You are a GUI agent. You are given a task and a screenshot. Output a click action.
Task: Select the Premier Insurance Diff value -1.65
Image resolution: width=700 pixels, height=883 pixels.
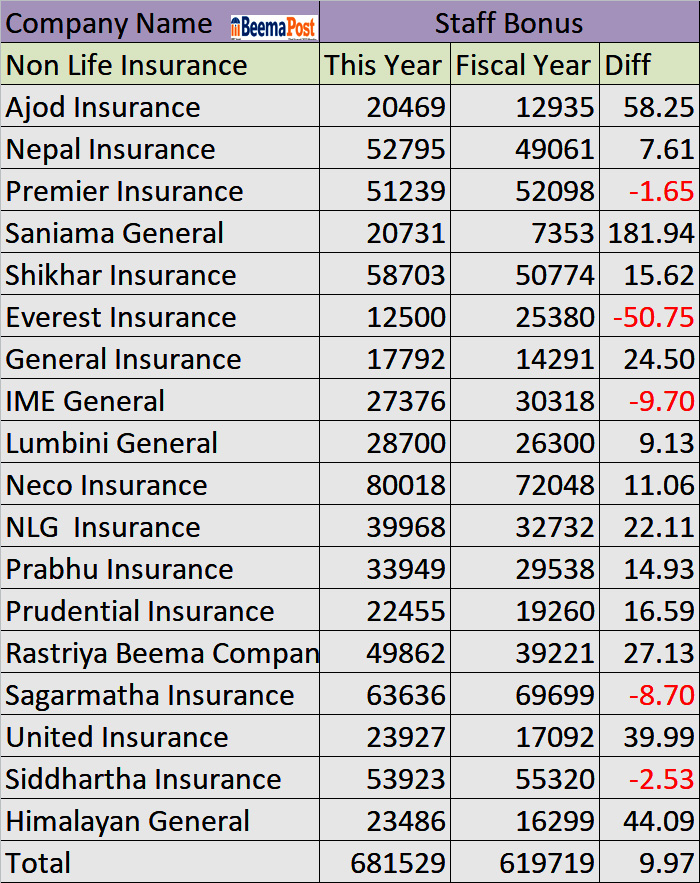click(661, 192)
